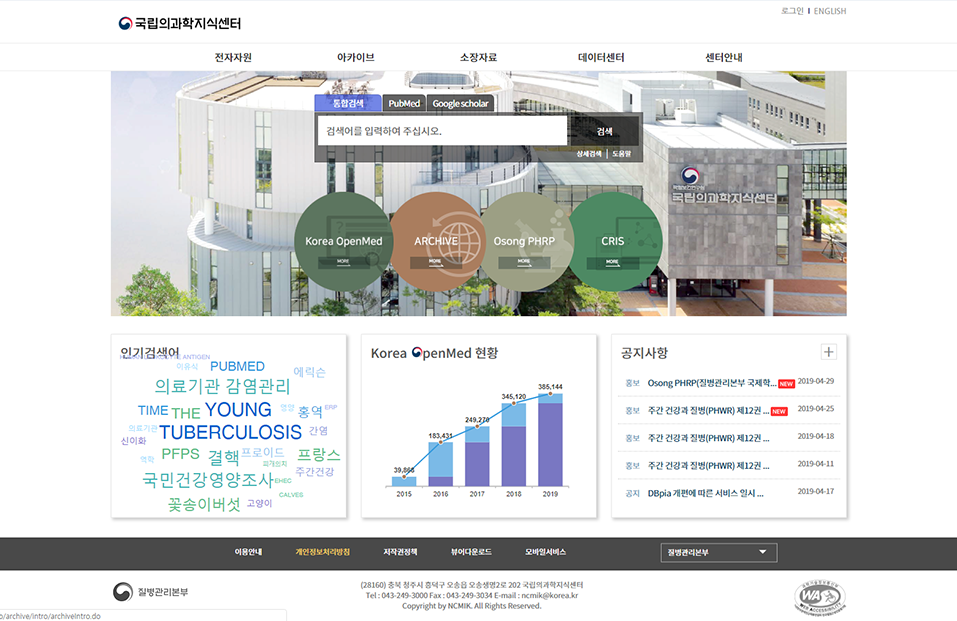The image size is (957, 621).
Task: Click the 질병관리본부 logo in the footer
Action: pyautogui.click(x=151, y=592)
